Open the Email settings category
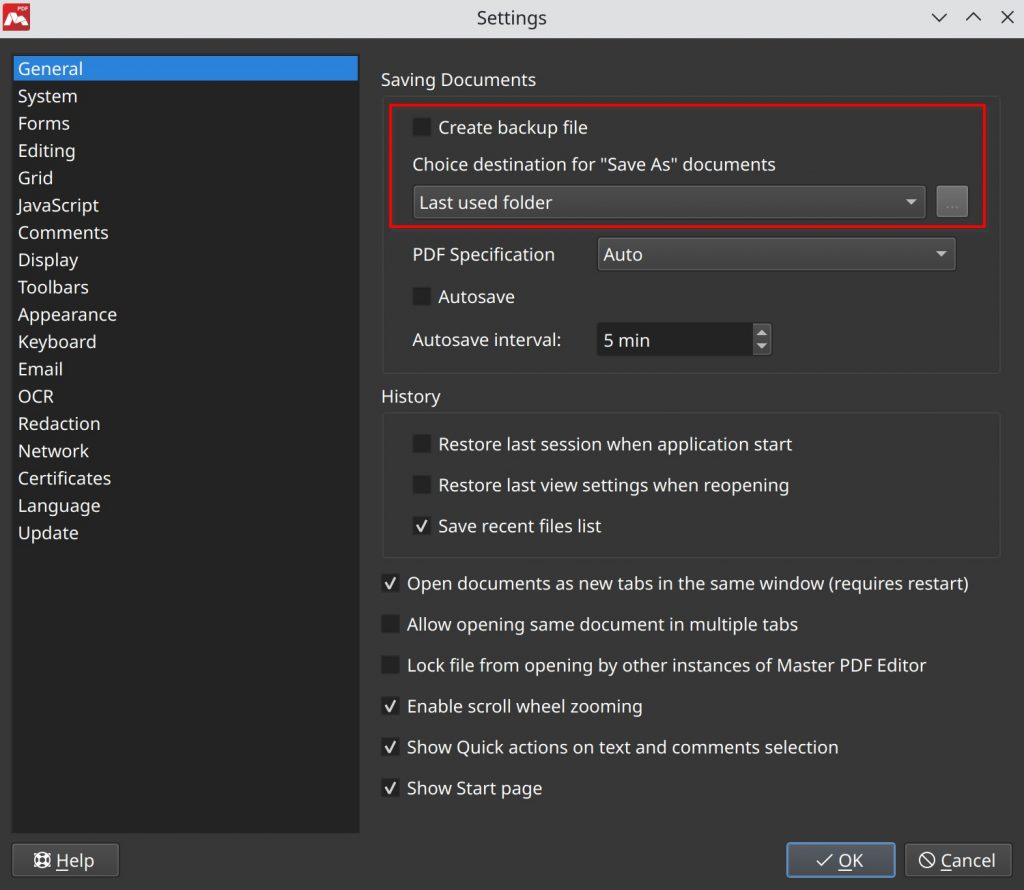Image resolution: width=1024 pixels, height=890 pixels. click(185, 369)
